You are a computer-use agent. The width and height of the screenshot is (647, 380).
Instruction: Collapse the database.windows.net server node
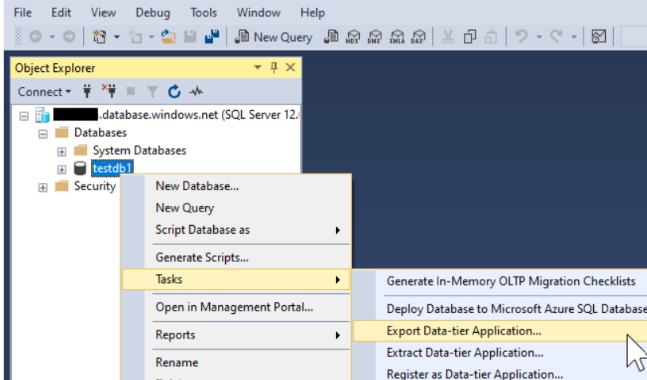point(24,116)
